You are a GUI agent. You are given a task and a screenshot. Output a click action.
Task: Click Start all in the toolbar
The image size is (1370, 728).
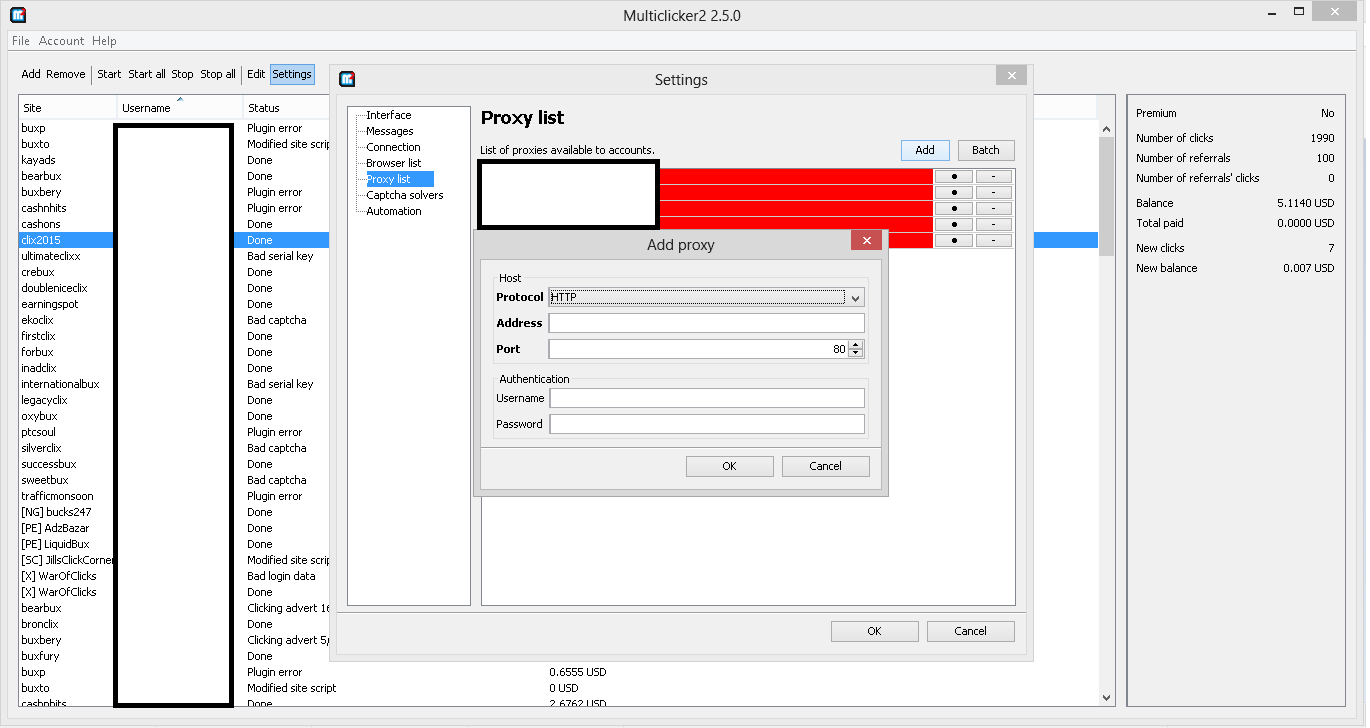(x=146, y=73)
